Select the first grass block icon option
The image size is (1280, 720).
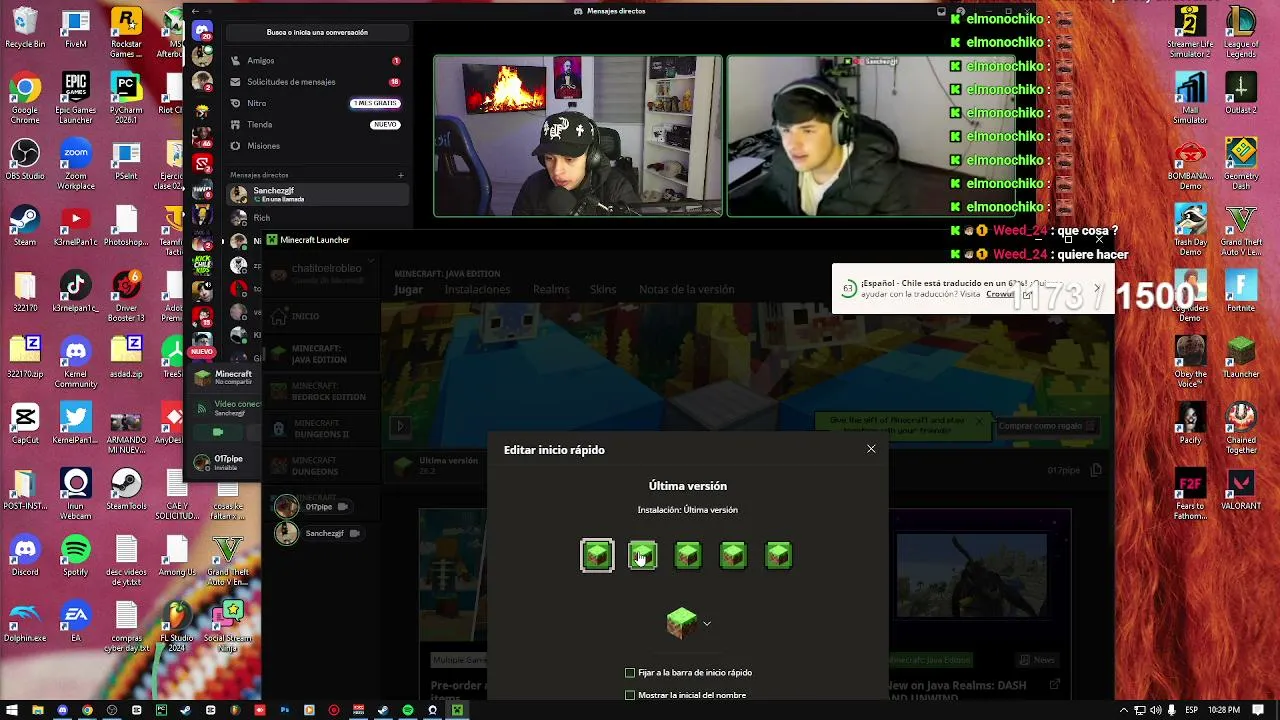click(597, 555)
